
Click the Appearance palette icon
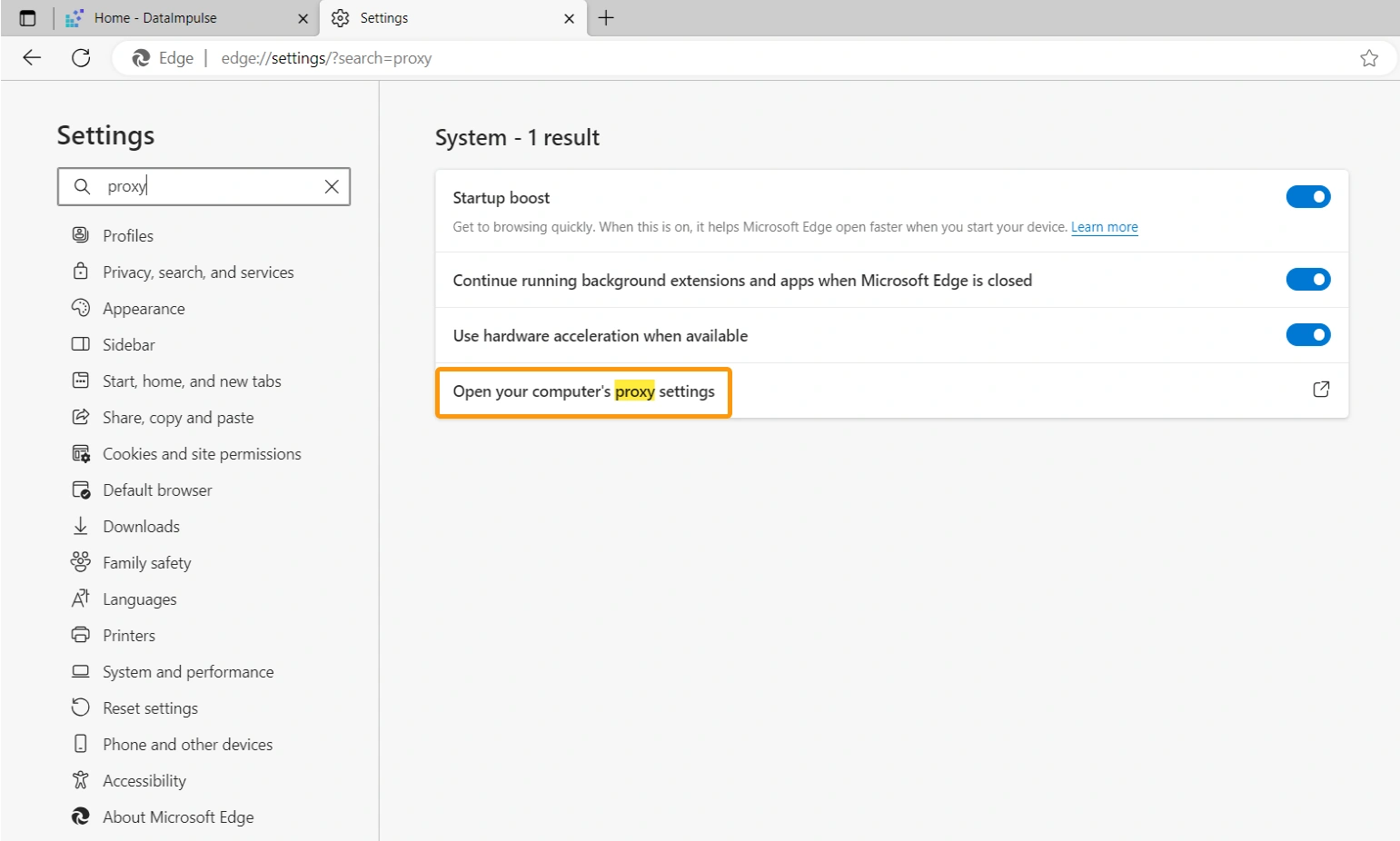[81, 308]
